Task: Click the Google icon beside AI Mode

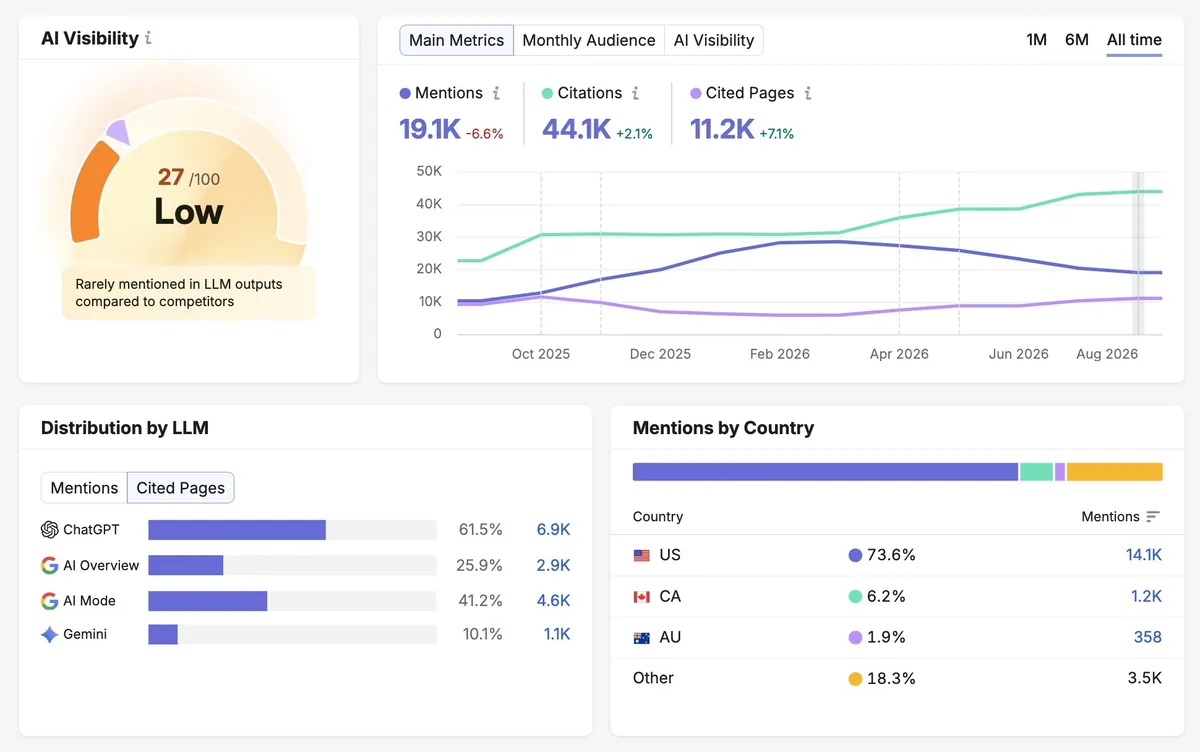Action: click(49, 601)
